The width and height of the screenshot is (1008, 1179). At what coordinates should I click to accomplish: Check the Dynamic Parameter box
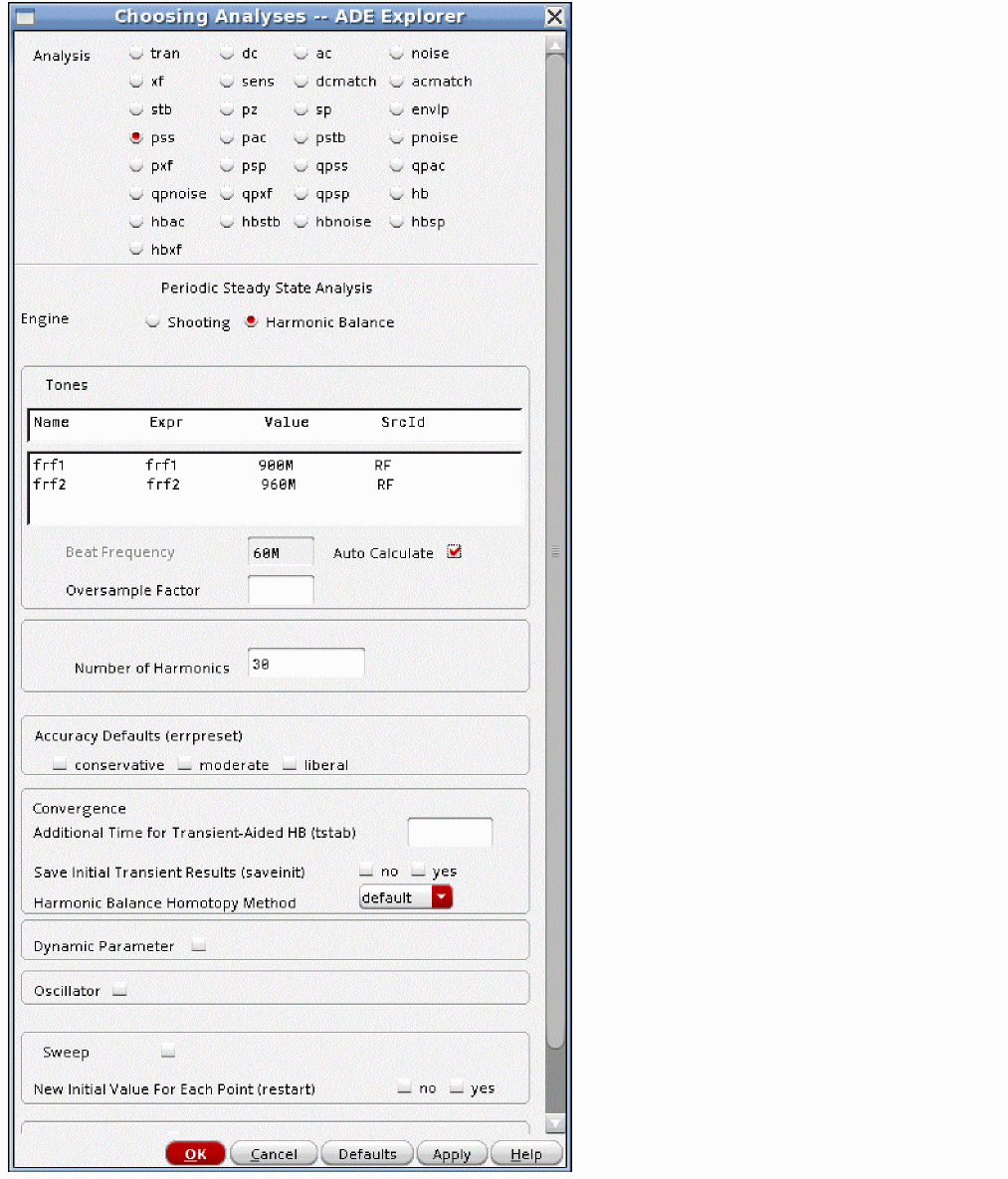(x=199, y=946)
